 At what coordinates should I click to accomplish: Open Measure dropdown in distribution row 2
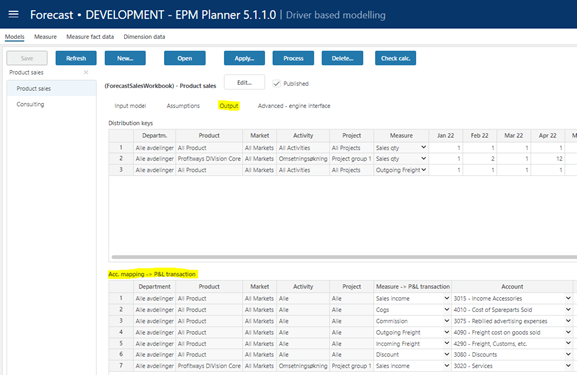click(x=424, y=159)
